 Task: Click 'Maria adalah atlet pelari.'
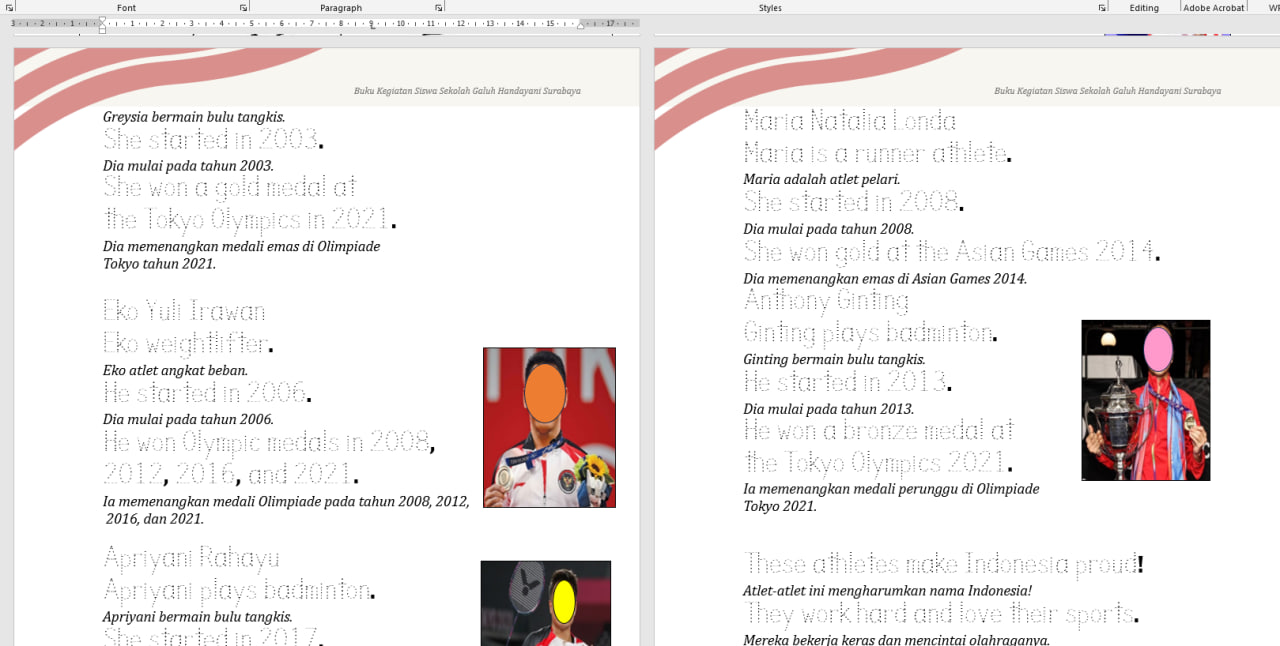pos(821,180)
